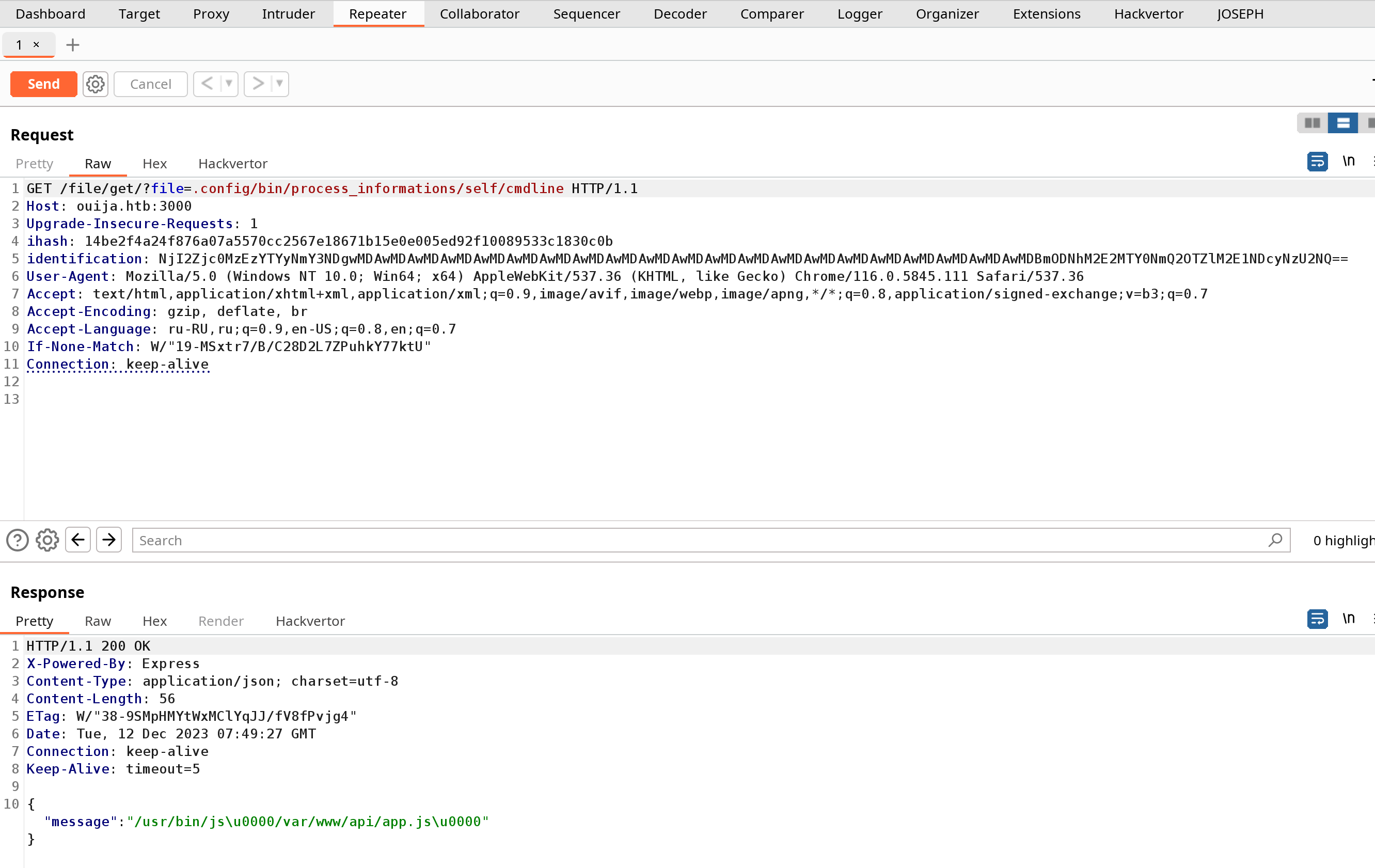Image resolution: width=1375 pixels, height=868 pixels.
Task: Select Response Pretty view
Action: pyautogui.click(x=34, y=621)
